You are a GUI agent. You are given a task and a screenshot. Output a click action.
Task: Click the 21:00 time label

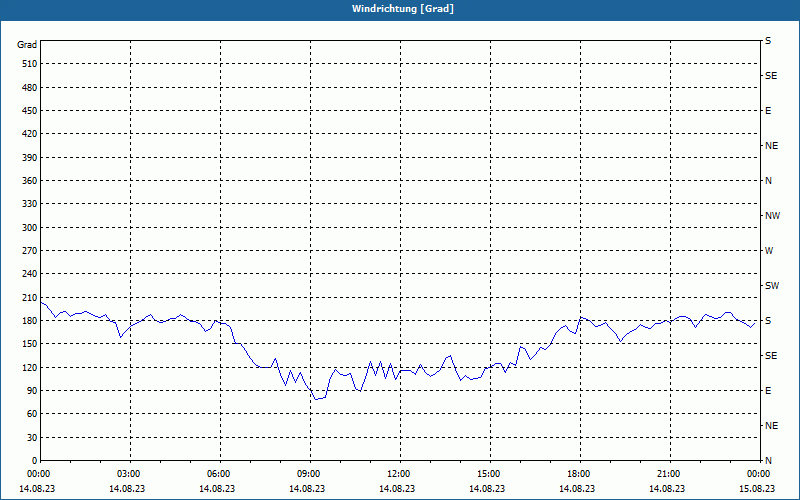667,474
